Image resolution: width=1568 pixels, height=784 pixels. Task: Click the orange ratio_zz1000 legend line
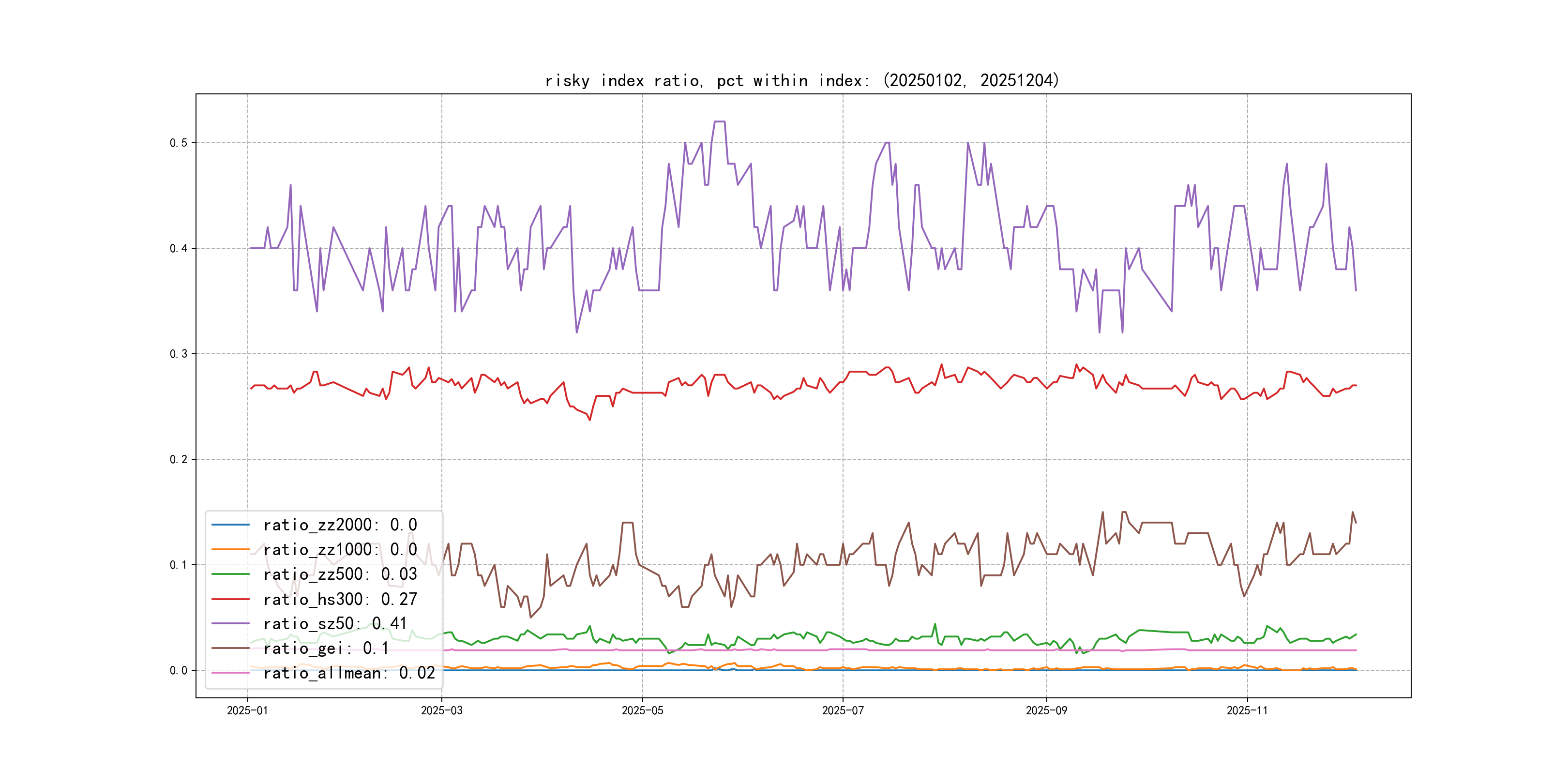(x=230, y=550)
